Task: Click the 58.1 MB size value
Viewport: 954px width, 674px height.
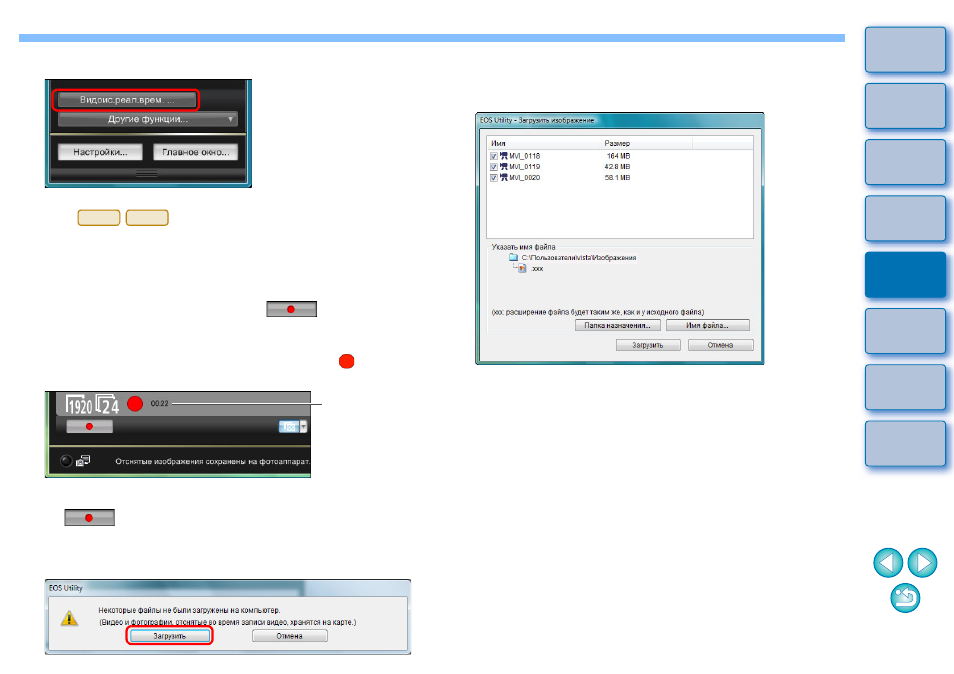Action: pyautogui.click(x=617, y=178)
